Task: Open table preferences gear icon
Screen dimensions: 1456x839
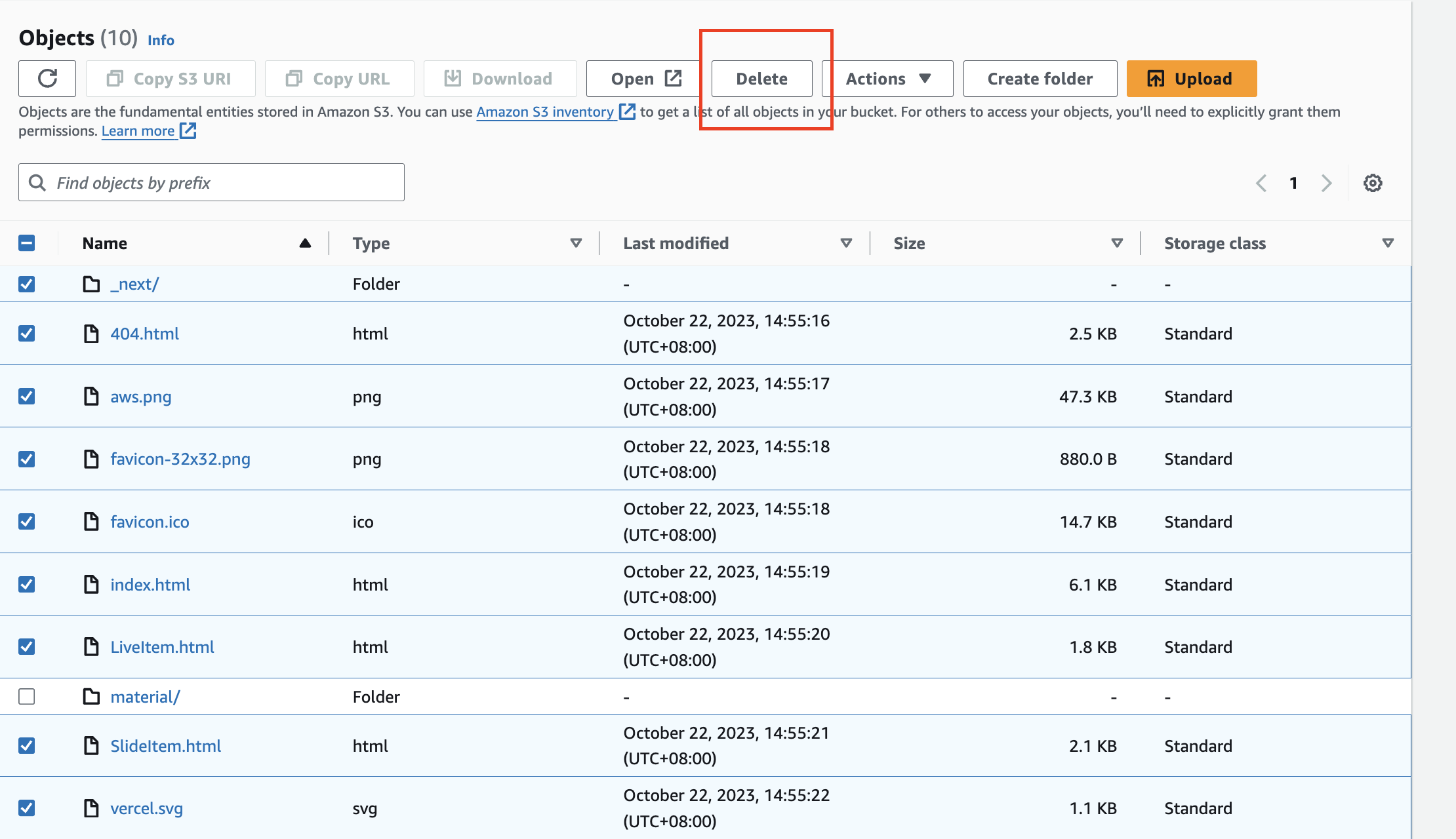Action: coord(1373,183)
